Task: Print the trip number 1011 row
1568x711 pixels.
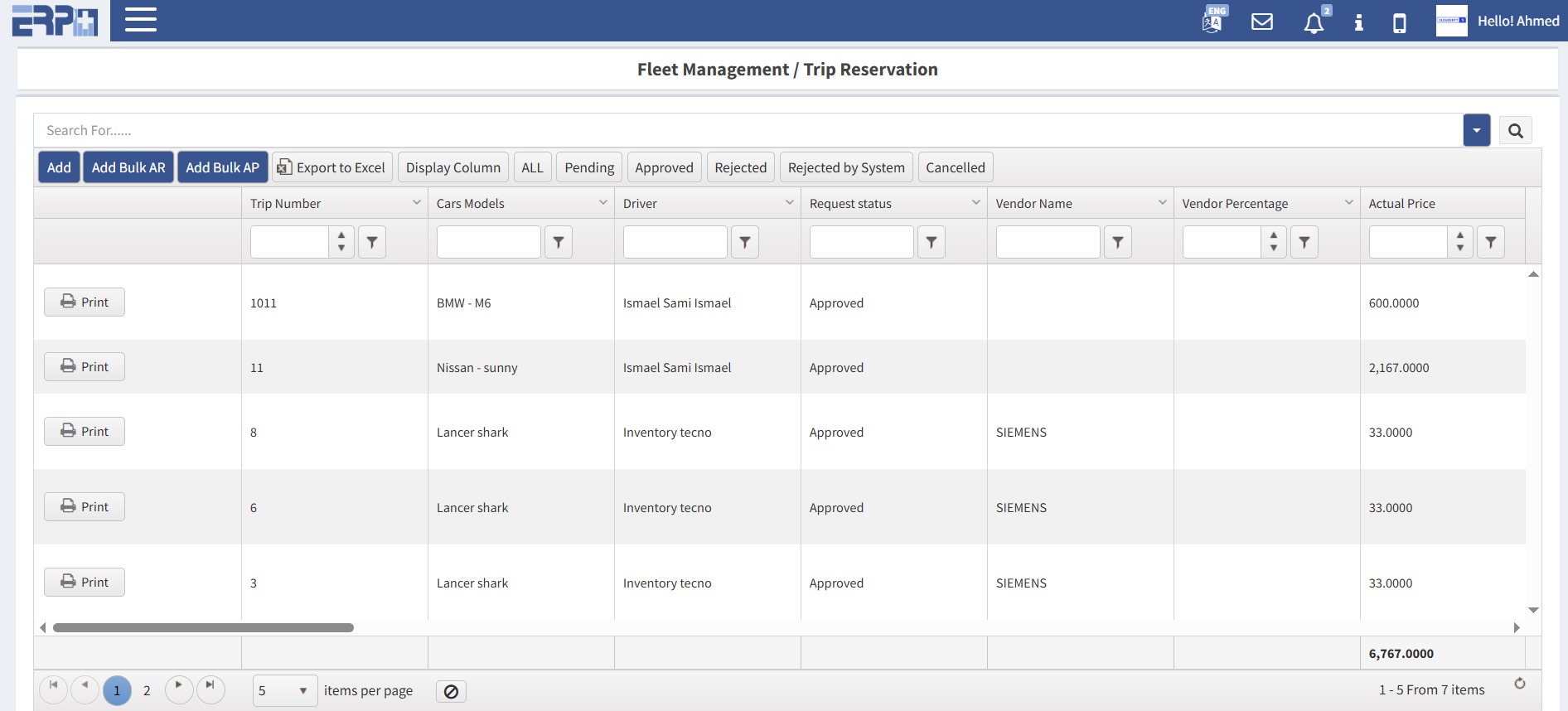Action: (85, 302)
